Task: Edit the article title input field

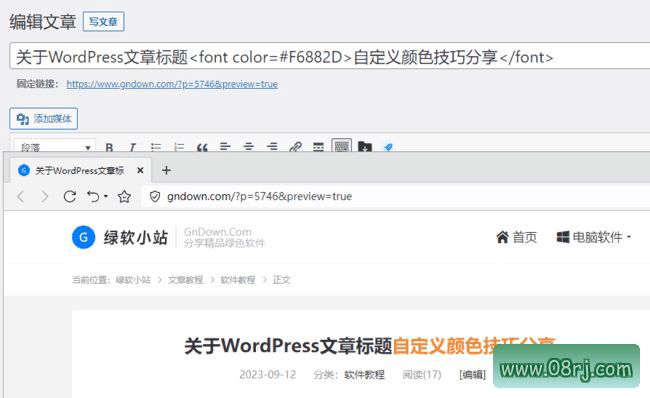Action: (x=330, y=56)
